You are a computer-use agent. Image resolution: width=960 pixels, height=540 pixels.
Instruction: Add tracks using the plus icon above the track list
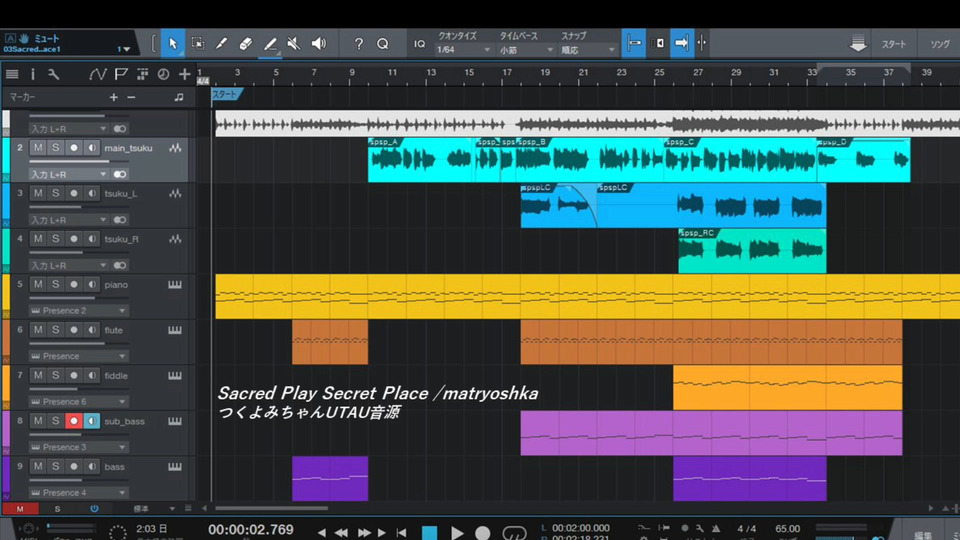tap(184, 74)
